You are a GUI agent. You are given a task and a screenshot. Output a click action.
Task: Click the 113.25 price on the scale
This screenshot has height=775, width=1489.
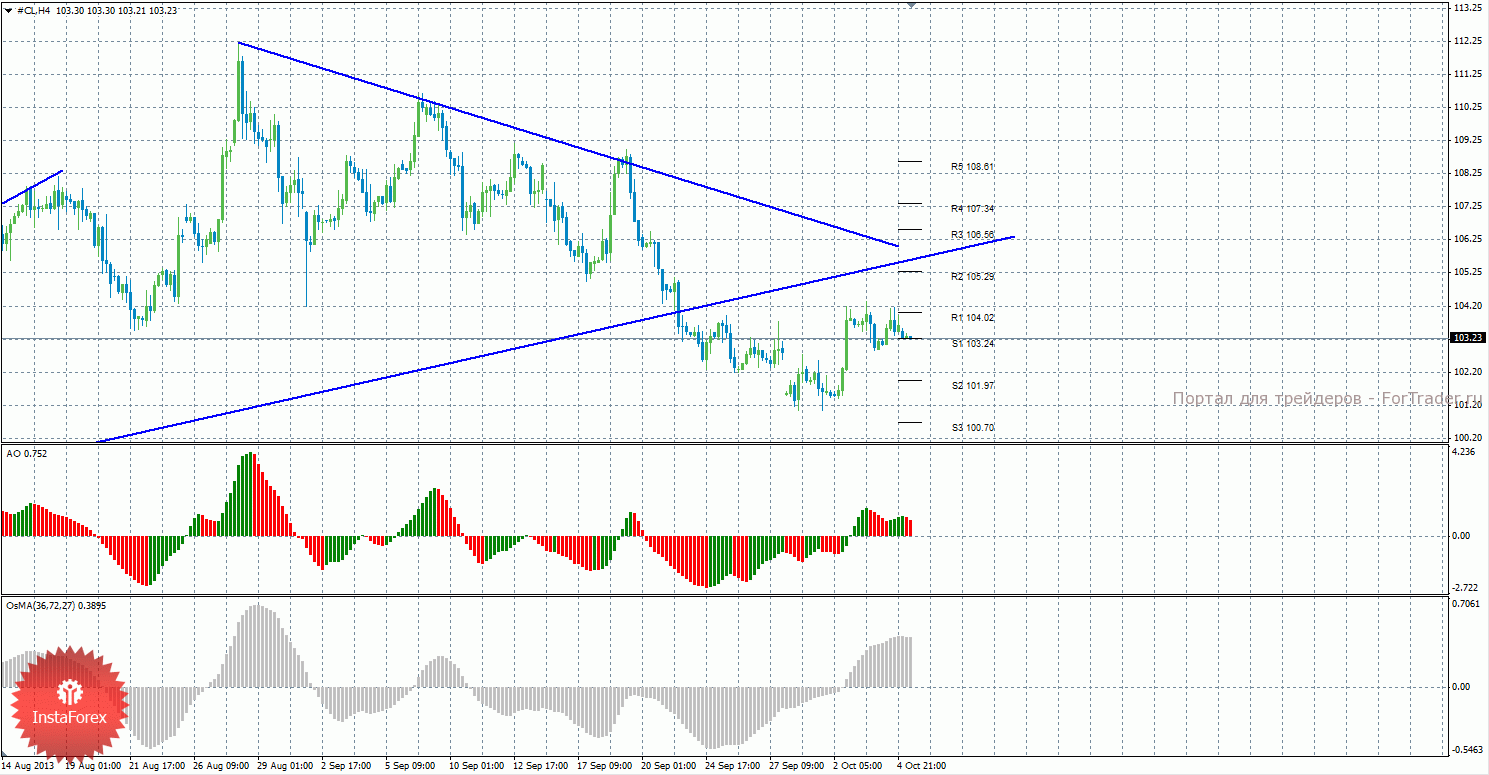[x=1468, y=8]
